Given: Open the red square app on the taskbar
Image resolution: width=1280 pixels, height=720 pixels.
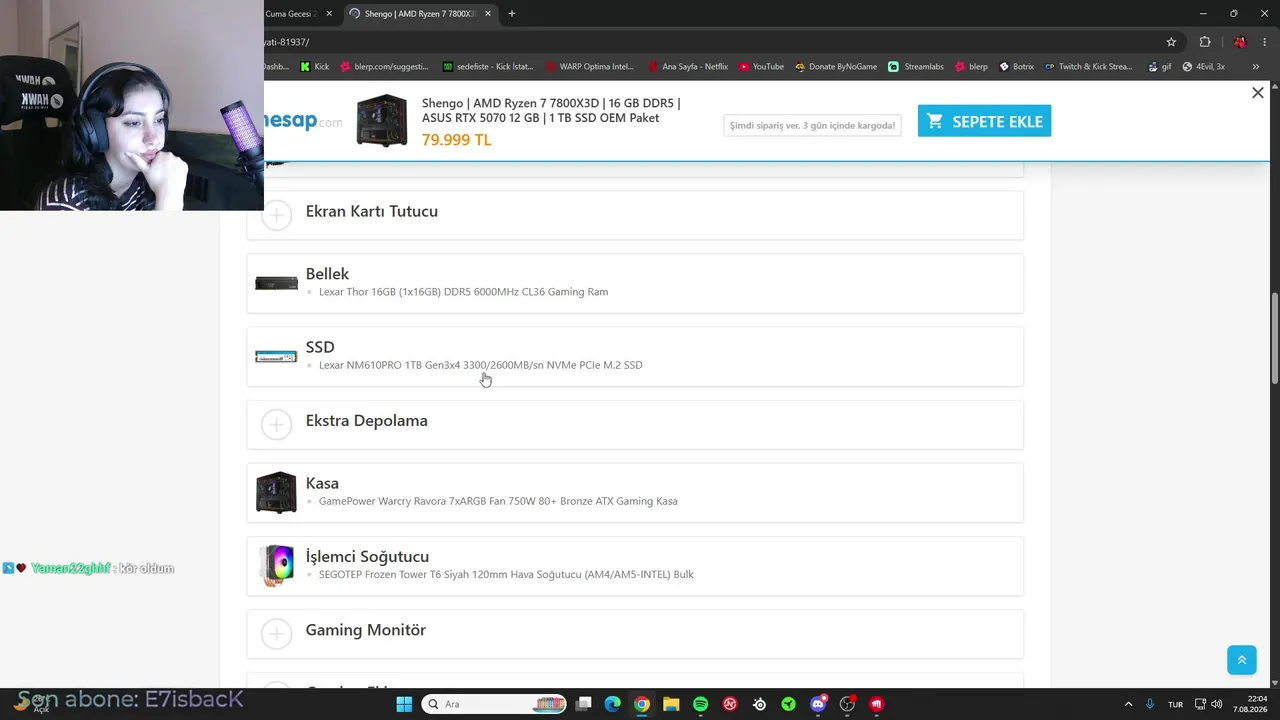Looking at the screenshot, I should (x=877, y=704).
